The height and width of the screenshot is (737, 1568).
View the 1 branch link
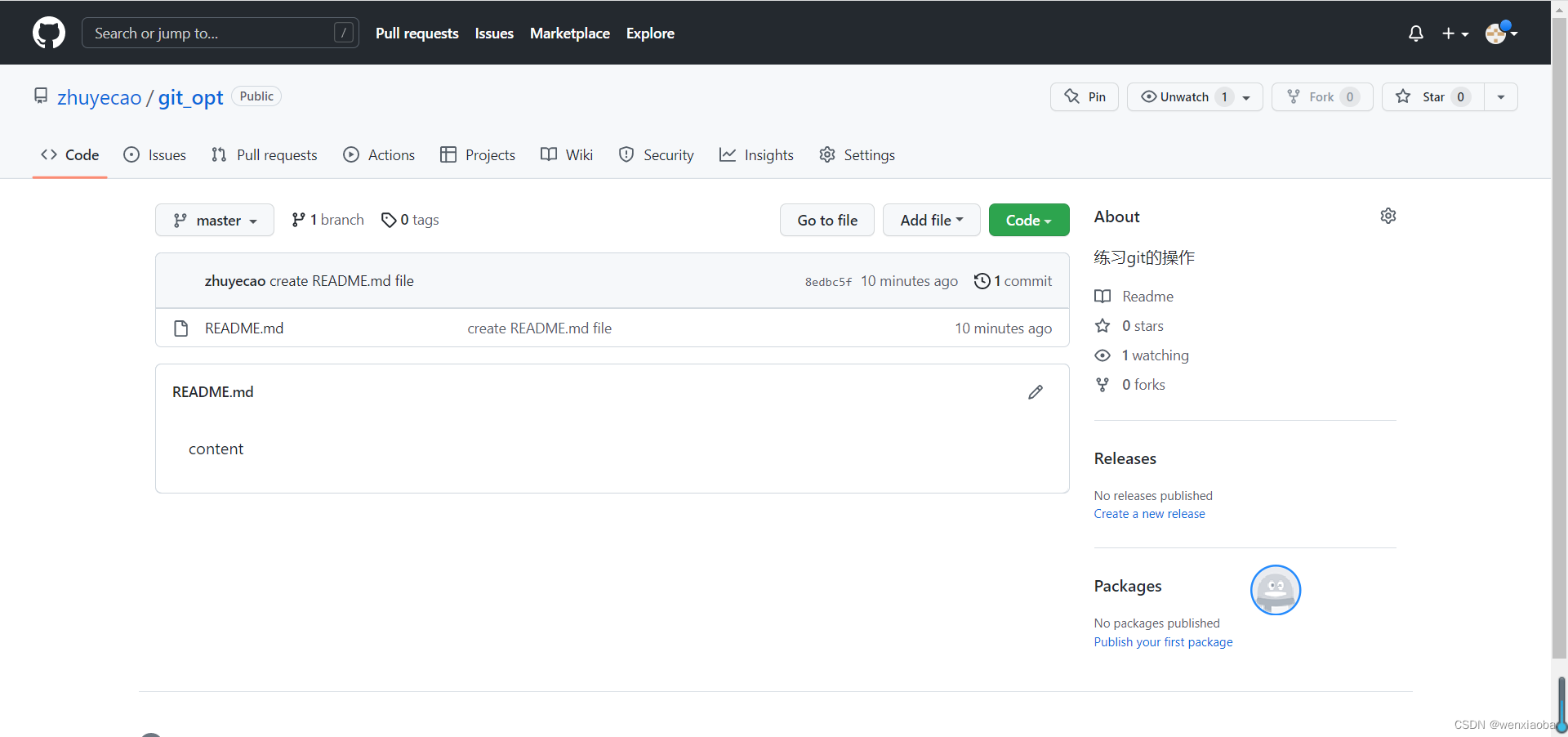(327, 220)
